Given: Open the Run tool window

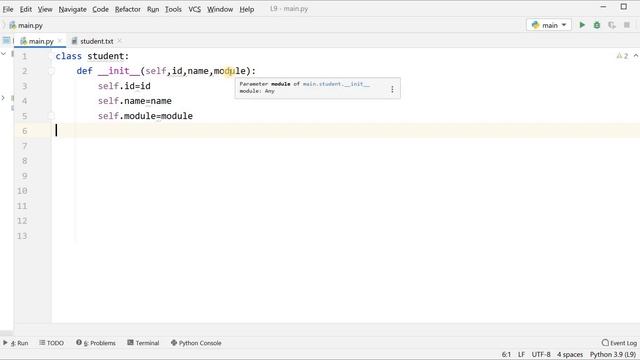Looking at the screenshot, I should (16, 343).
